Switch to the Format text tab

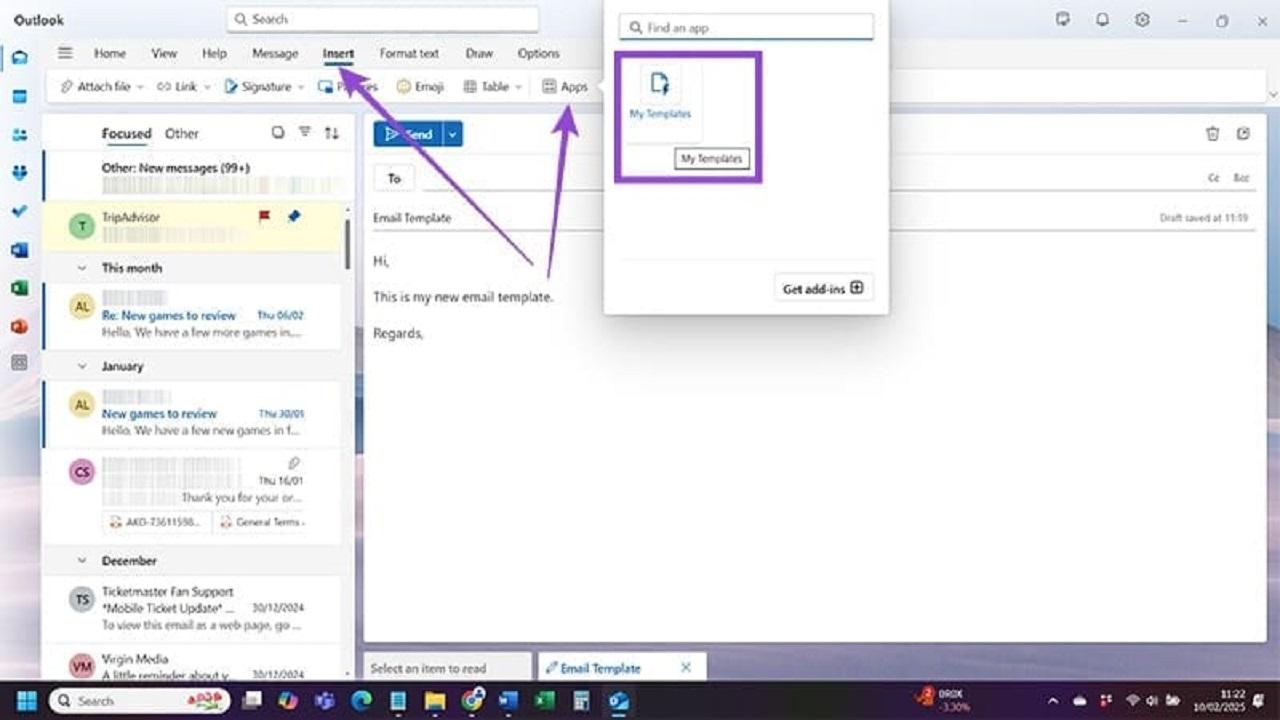coord(409,54)
